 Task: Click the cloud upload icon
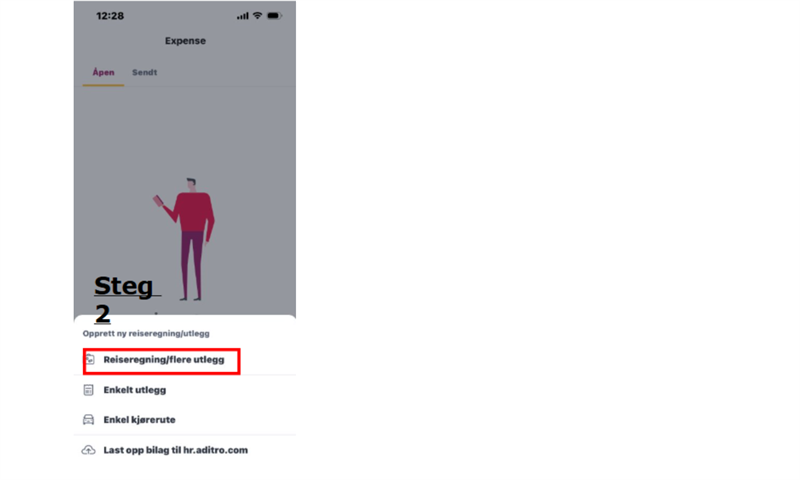coord(88,450)
